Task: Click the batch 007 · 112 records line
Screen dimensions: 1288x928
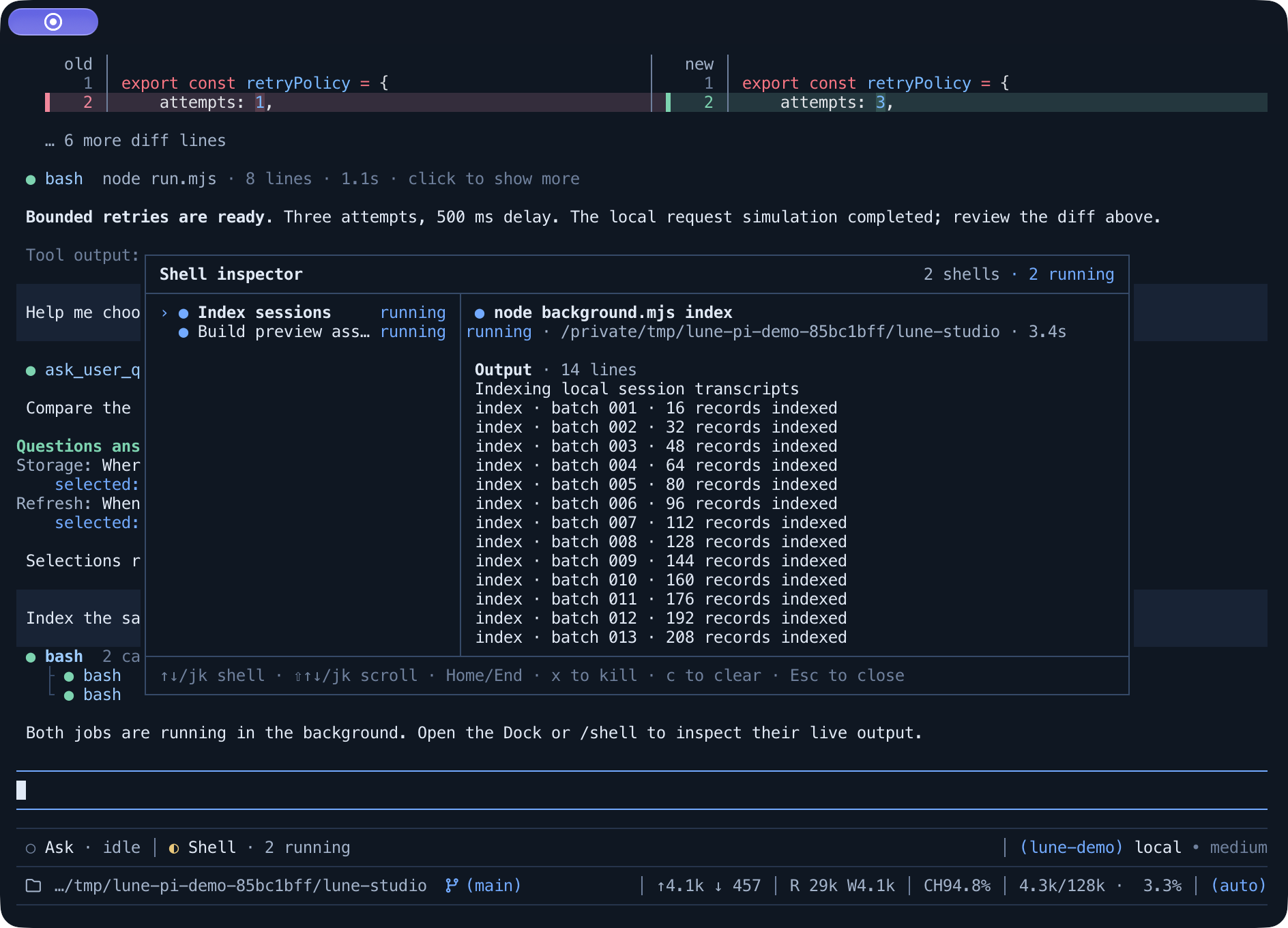Action: pyautogui.click(x=661, y=523)
